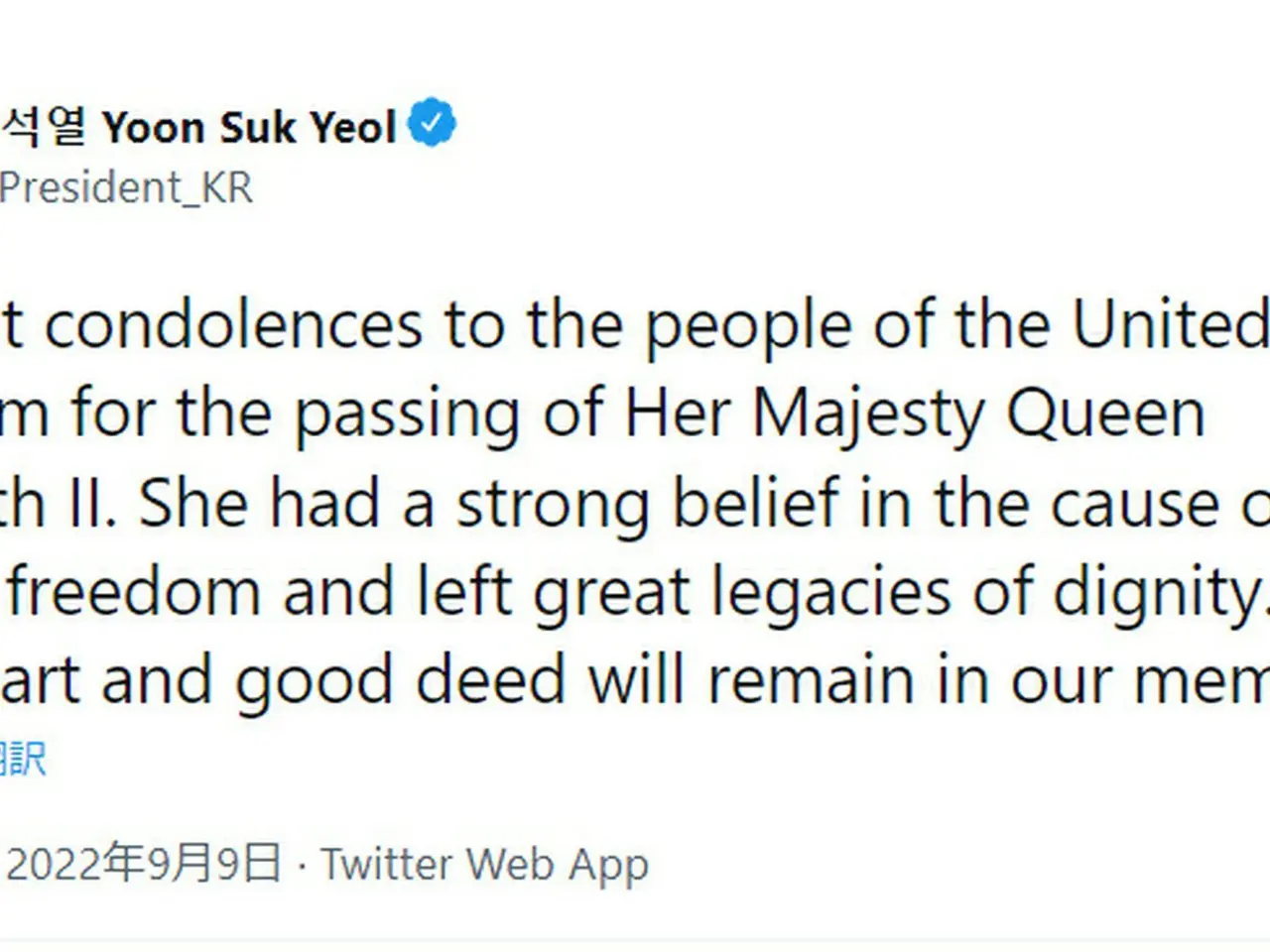Click "people of the United" text
The height and width of the screenshot is (952, 1270).
point(956,327)
